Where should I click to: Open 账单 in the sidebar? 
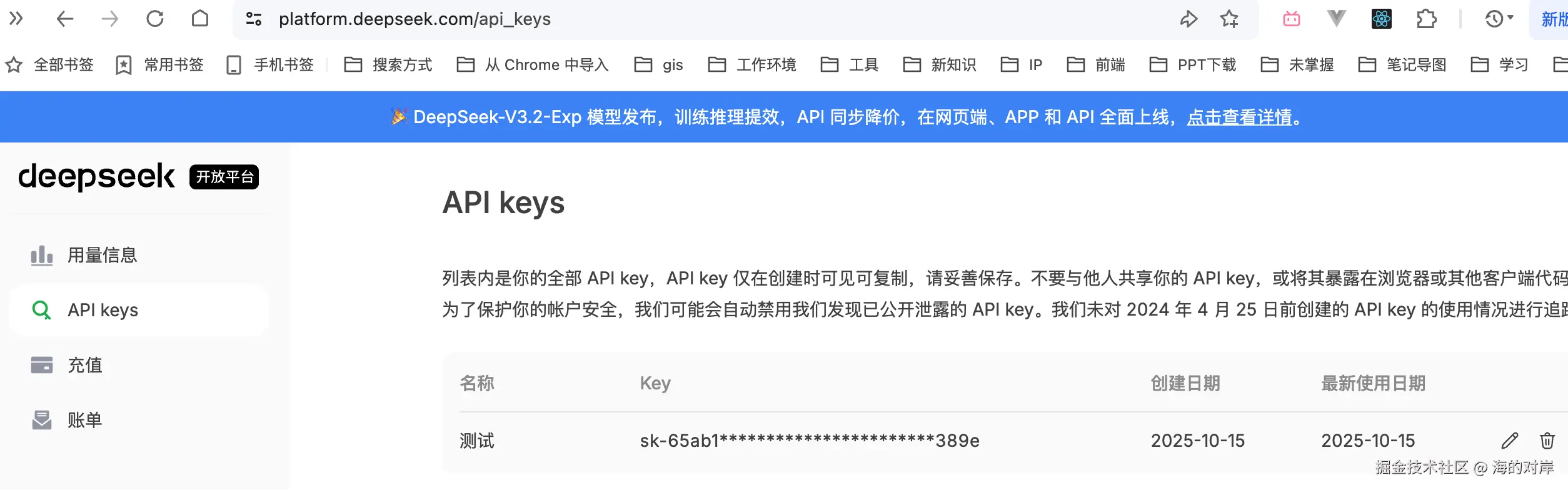coord(139,420)
